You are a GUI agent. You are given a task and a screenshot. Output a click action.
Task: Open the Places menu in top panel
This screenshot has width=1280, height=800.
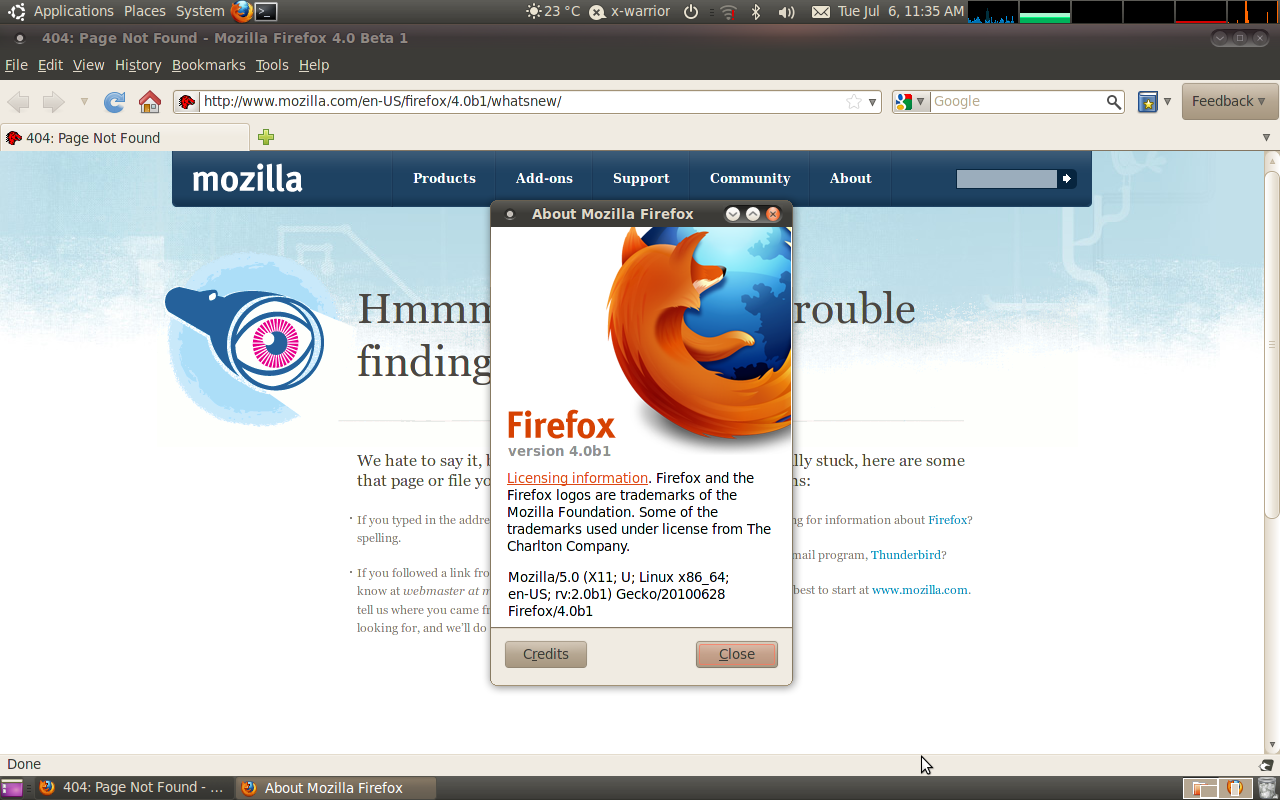pos(145,11)
